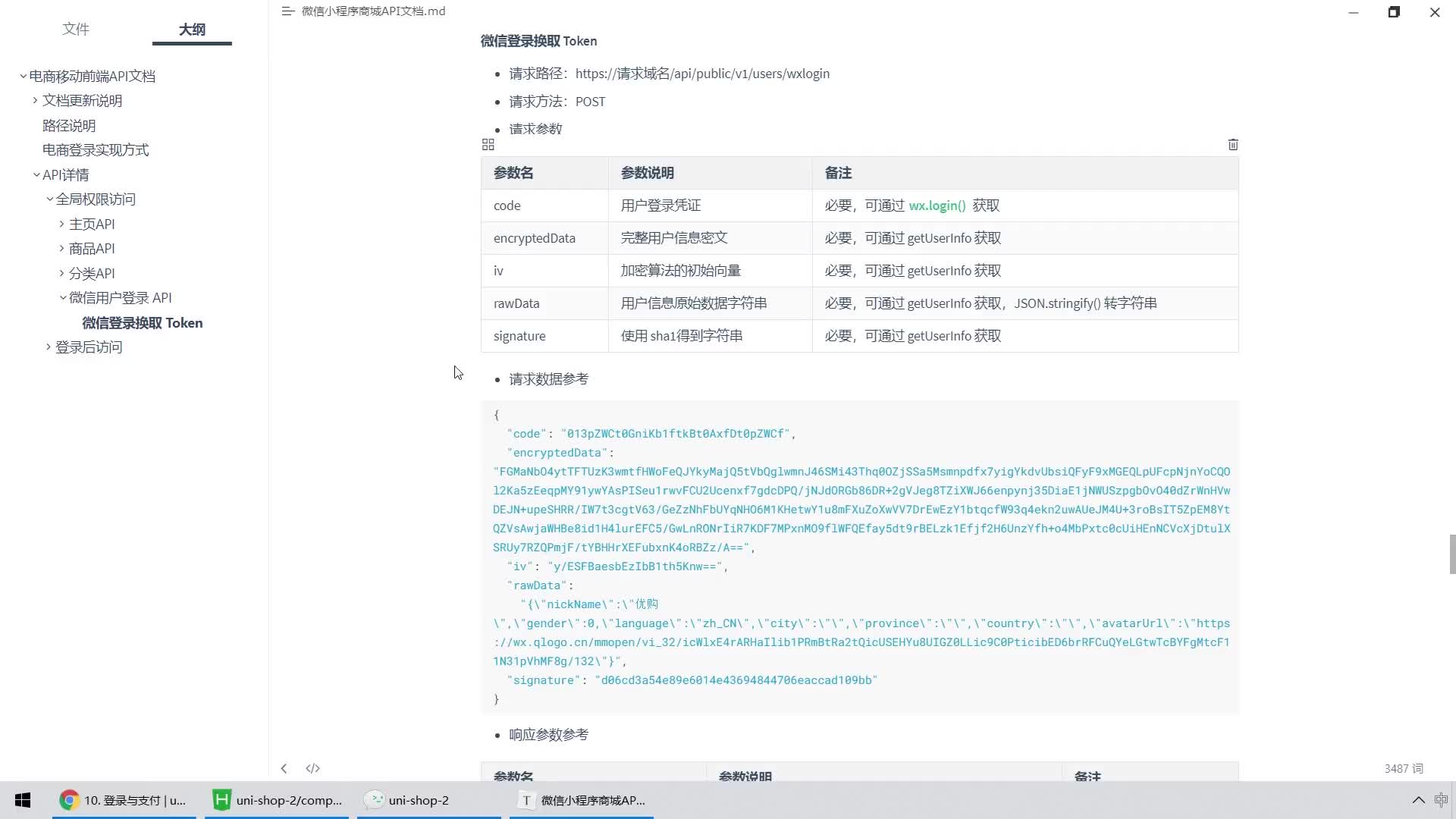Viewport: 1456px width, 819px height.
Task: Select the 大纲 tab
Action: click(x=192, y=29)
